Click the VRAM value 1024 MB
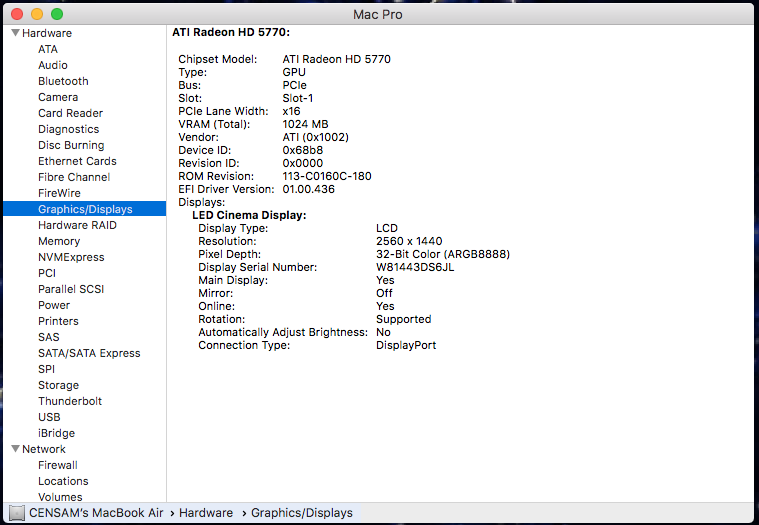The height and width of the screenshot is (525, 759). click(305, 124)
